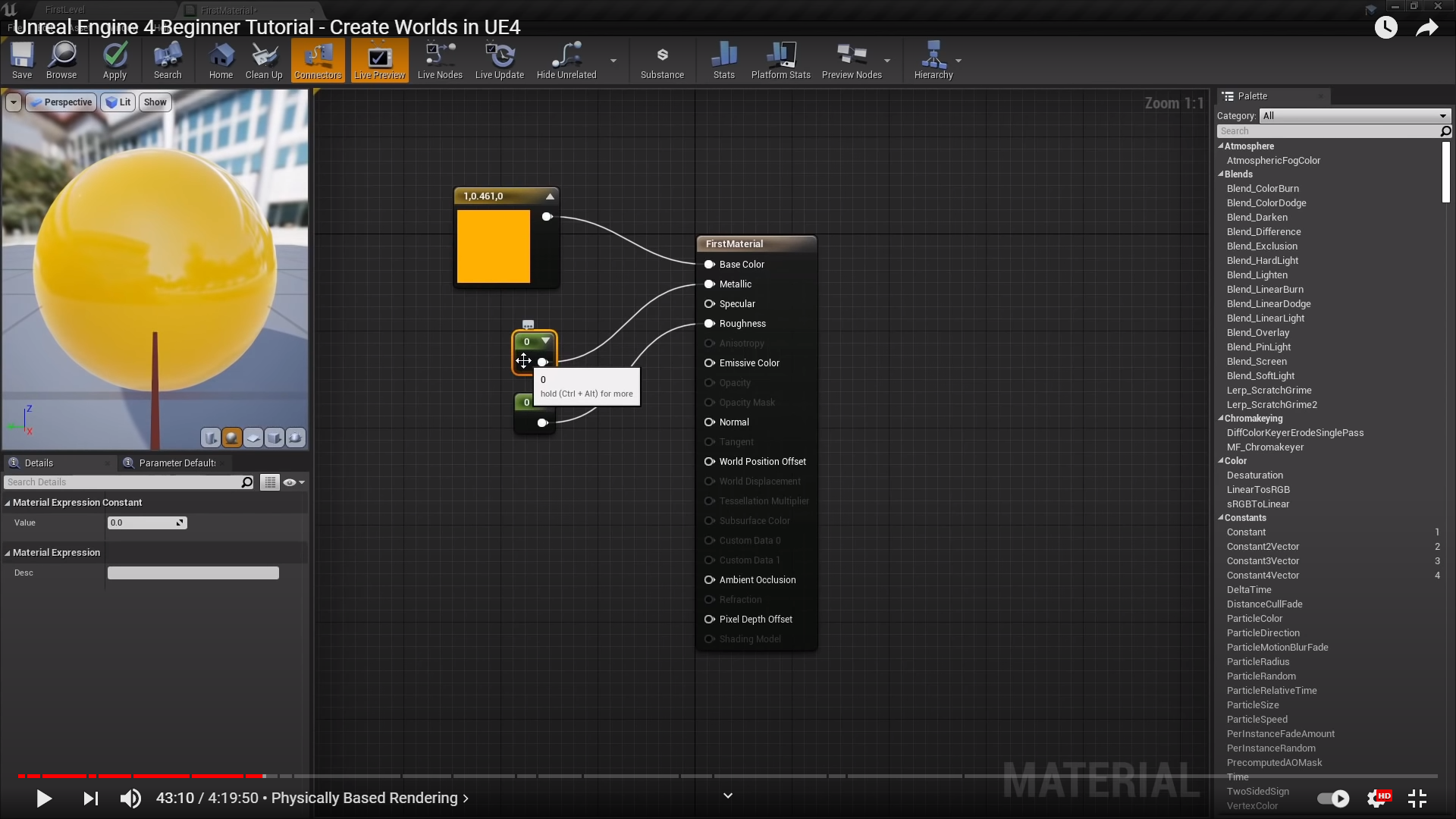Toggle the YouTube autoplay switch
The height and width of the screenshot is (819, 1456).
(x=1333, y=798)
